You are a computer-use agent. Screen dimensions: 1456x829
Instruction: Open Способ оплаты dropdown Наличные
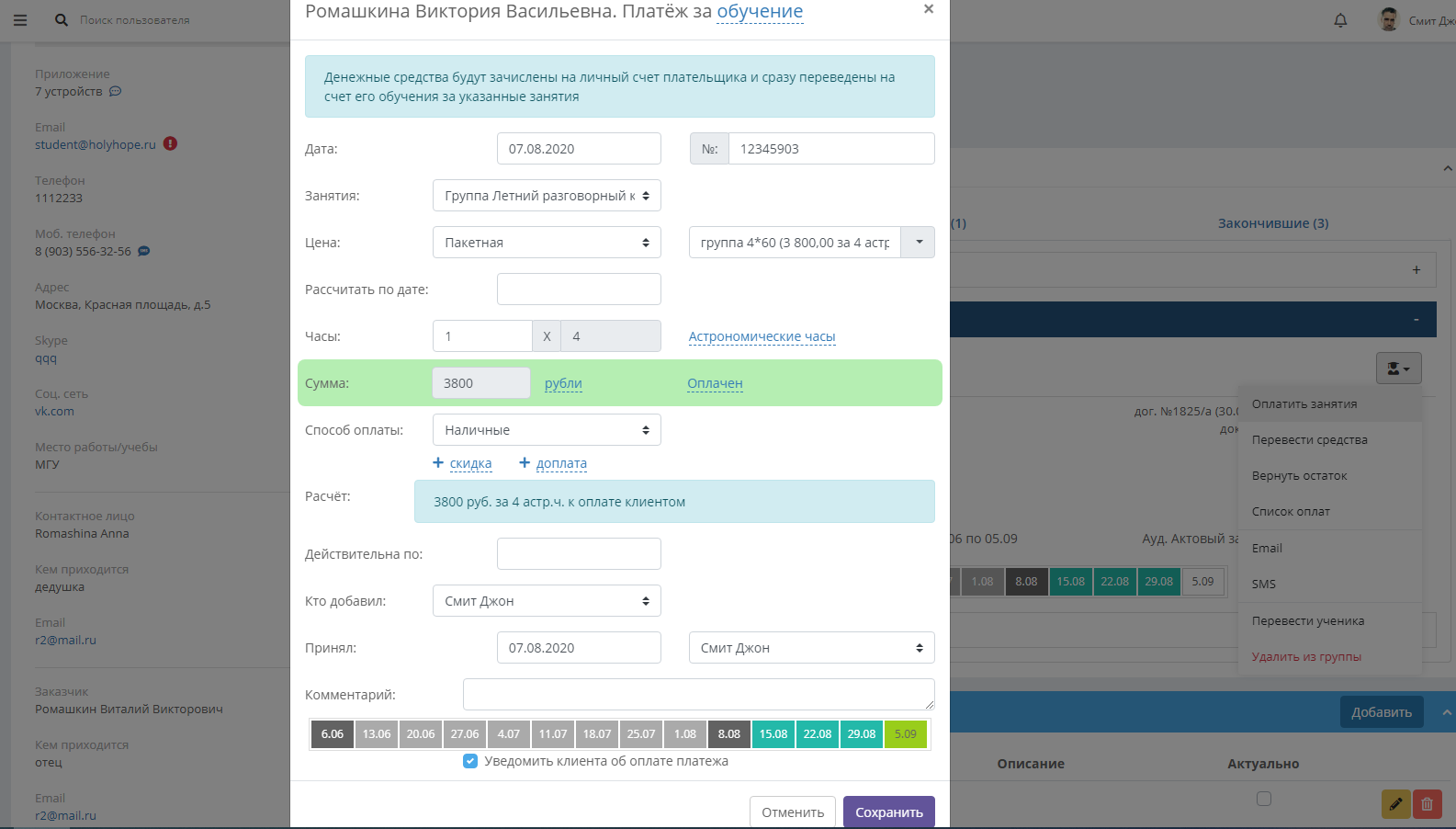(547, 430)
